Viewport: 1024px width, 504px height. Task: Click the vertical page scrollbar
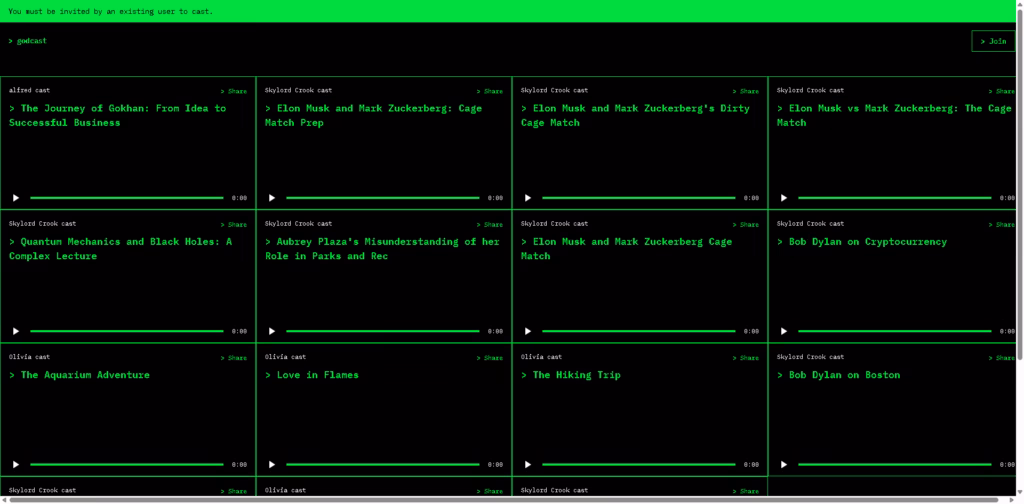[1020, 183]
